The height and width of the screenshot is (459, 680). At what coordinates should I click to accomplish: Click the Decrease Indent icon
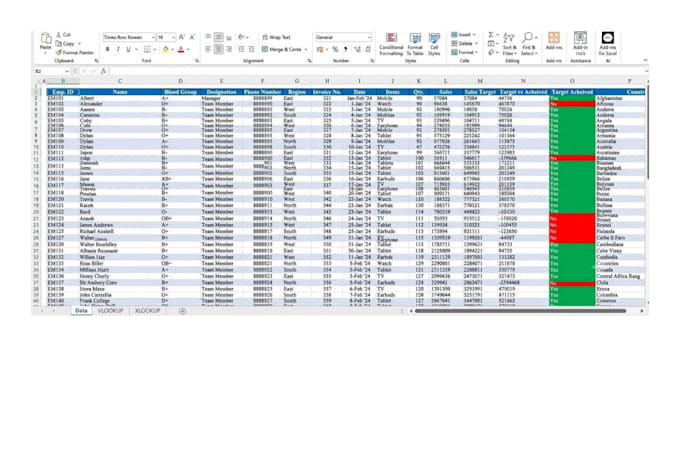point(241,49)
